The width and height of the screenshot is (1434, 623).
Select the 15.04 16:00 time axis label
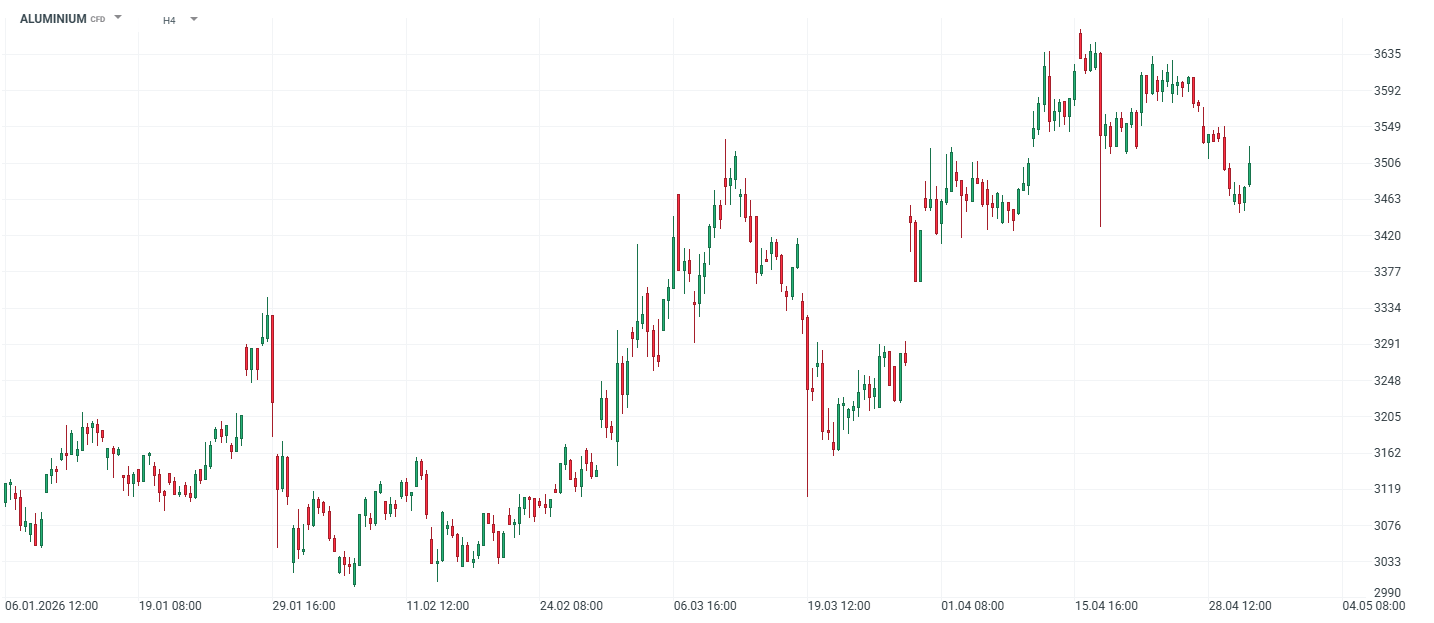point(1106,606)
